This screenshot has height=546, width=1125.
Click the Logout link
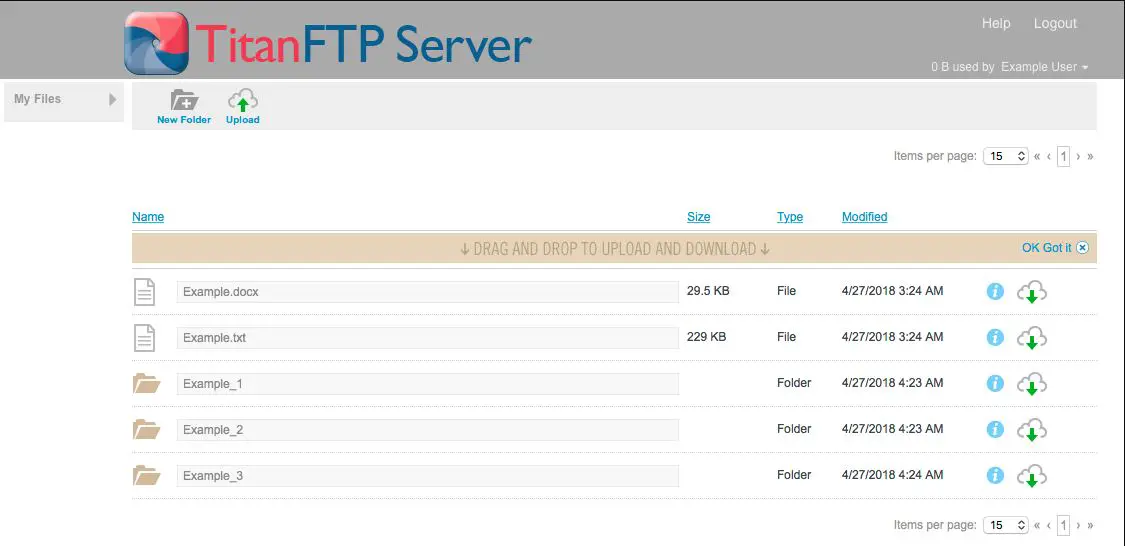click(1055, 24)
